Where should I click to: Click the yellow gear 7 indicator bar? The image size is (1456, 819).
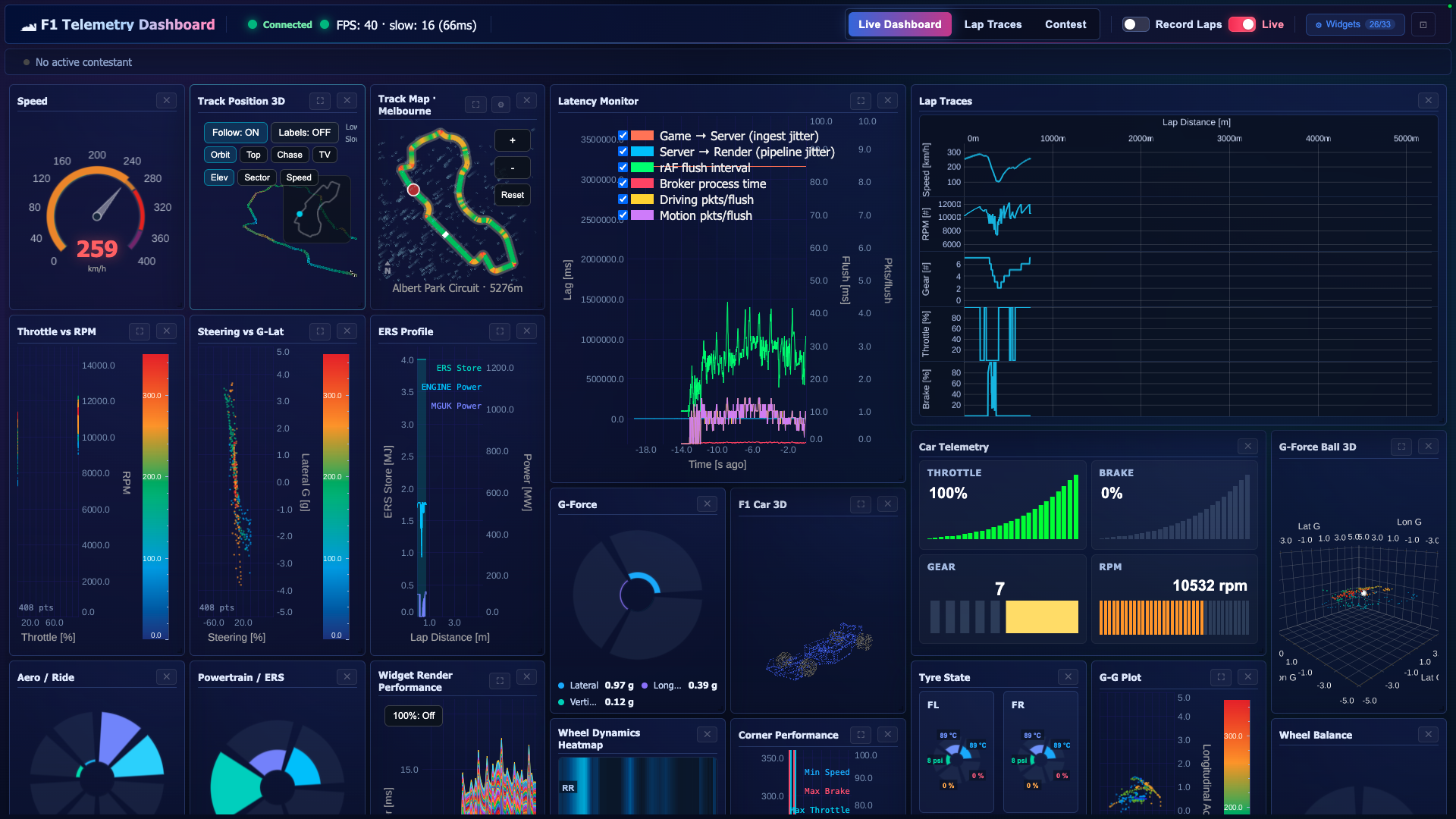click(x=1042, y=617)
